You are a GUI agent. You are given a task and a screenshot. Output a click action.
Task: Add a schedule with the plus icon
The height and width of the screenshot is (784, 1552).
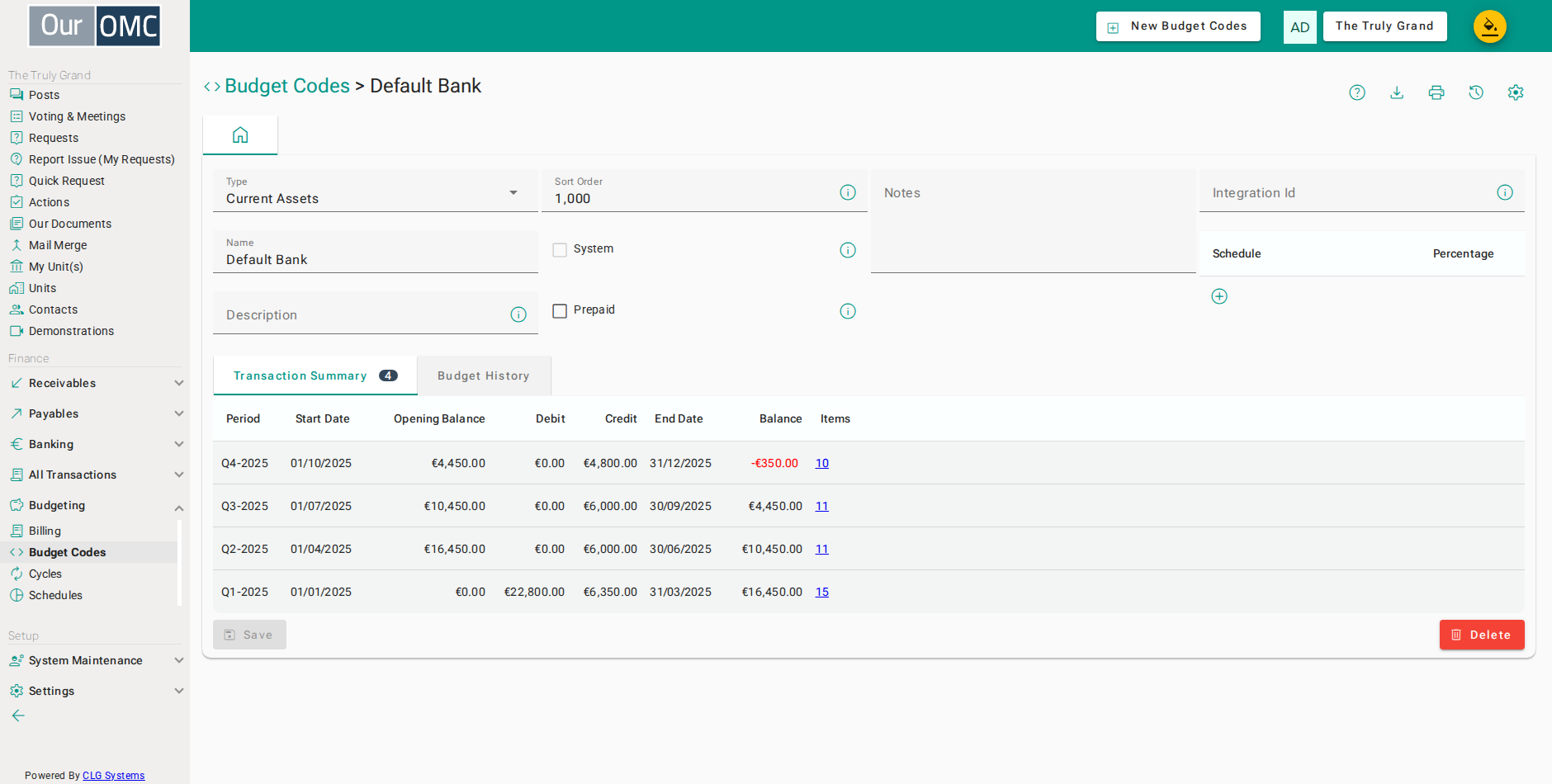pos(1219,296)
